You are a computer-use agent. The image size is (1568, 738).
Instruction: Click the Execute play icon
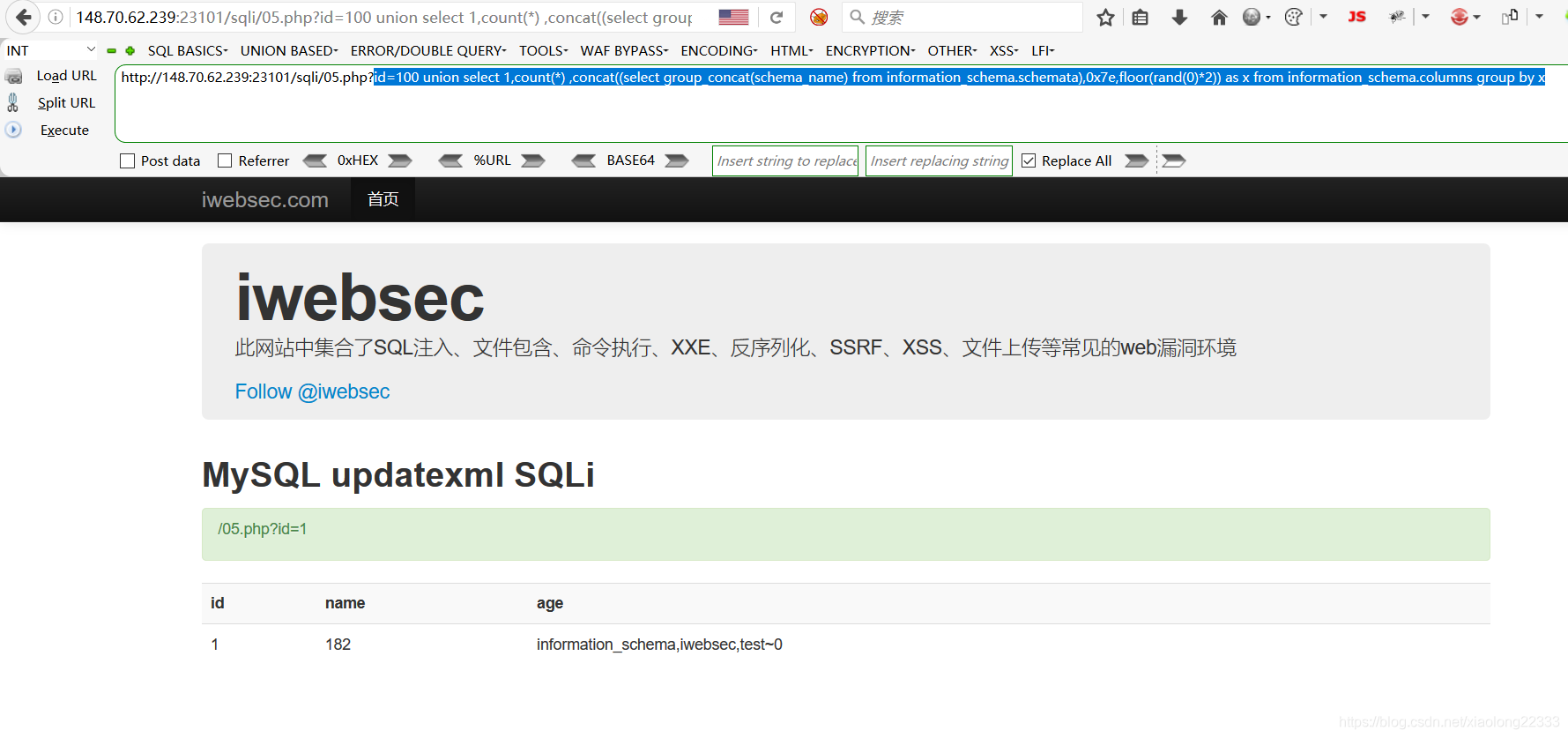click(x=13, y=130)
